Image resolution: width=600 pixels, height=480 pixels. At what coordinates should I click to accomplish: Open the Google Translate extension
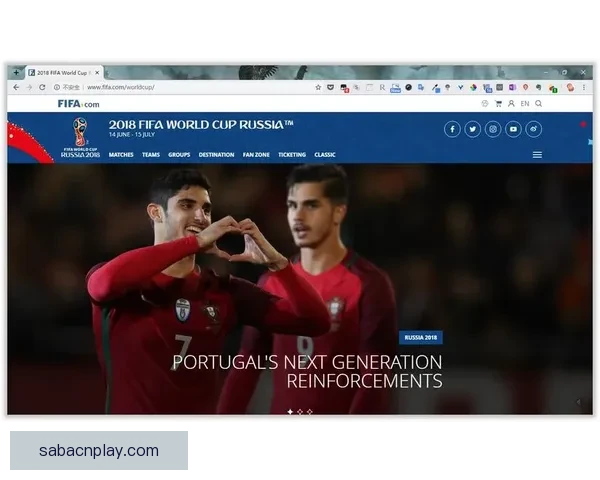point(421,87)
